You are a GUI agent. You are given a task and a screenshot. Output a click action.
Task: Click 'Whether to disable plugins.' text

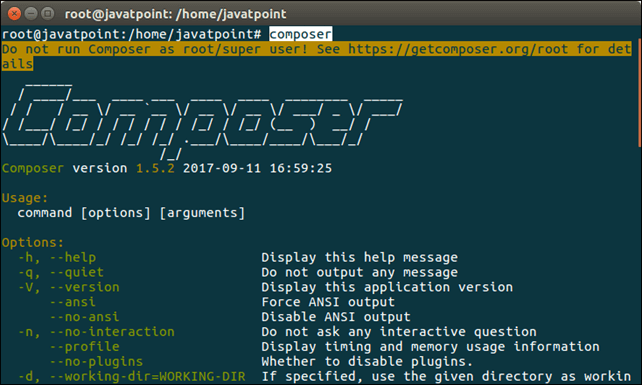(x=367, y=362)
